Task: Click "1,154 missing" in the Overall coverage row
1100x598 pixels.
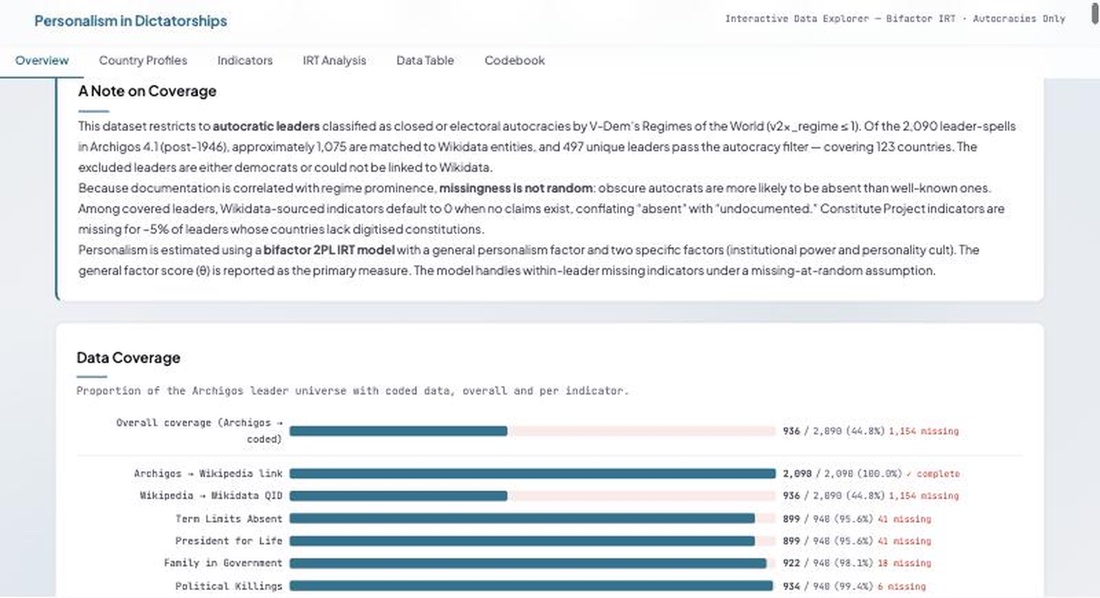Action: (x=923, y=431)
